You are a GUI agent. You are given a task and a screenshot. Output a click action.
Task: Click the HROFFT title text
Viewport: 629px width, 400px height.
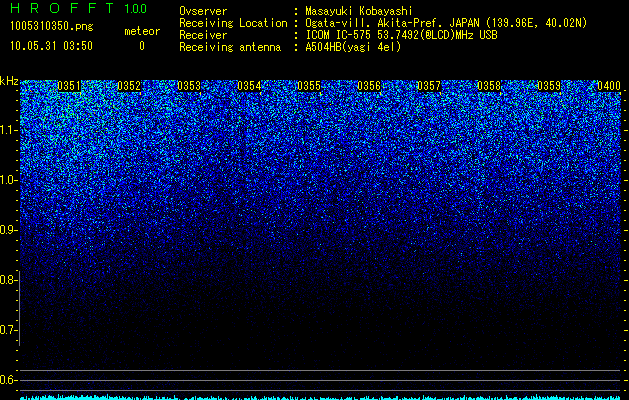coord(62,8)
